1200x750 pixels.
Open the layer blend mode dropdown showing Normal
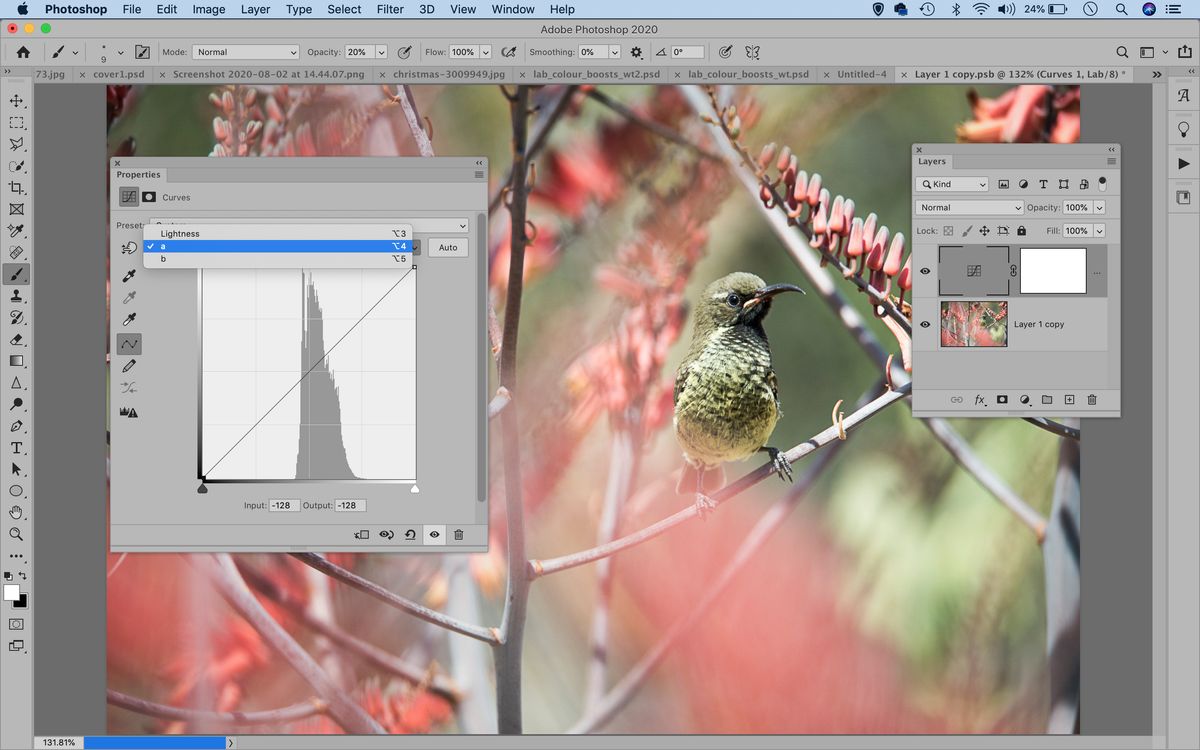968,207
